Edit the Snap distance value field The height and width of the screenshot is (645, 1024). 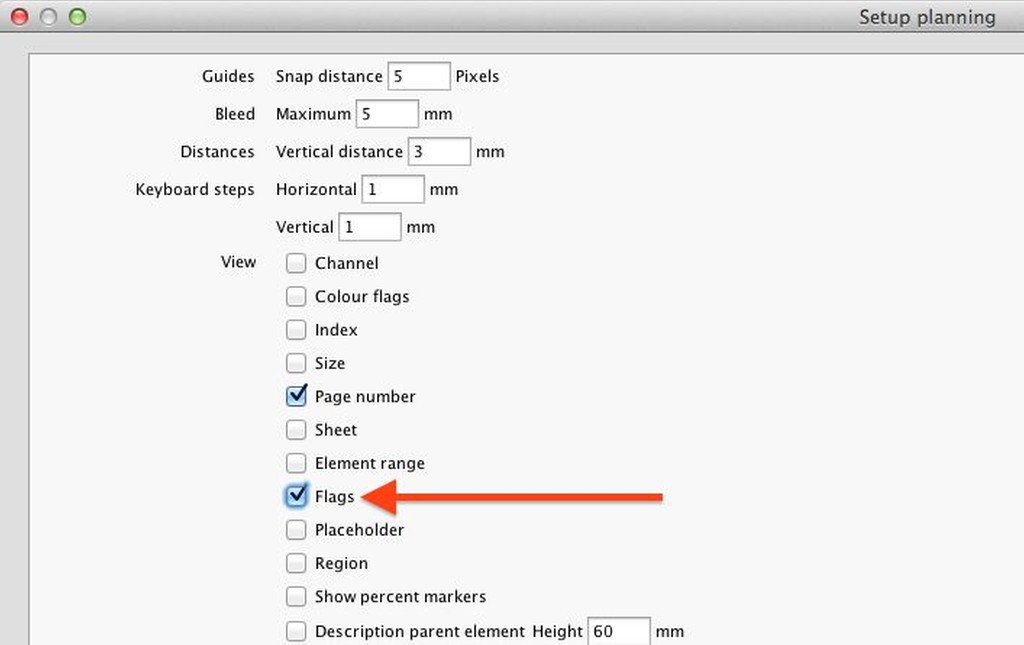419,75
